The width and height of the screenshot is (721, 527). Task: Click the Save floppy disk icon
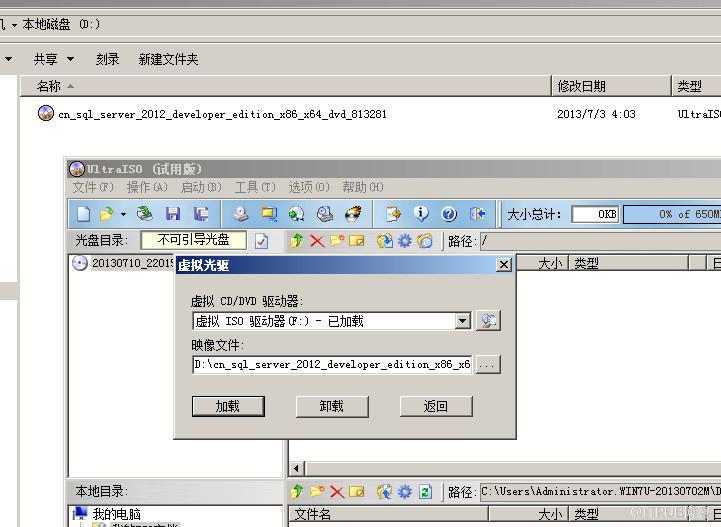pyautogui.click(x=173, y=214)
